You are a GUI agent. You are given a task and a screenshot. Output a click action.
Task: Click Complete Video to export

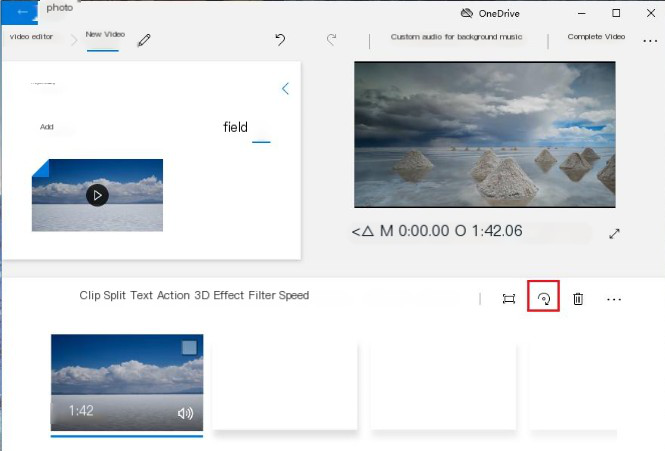tap(596, 37)
